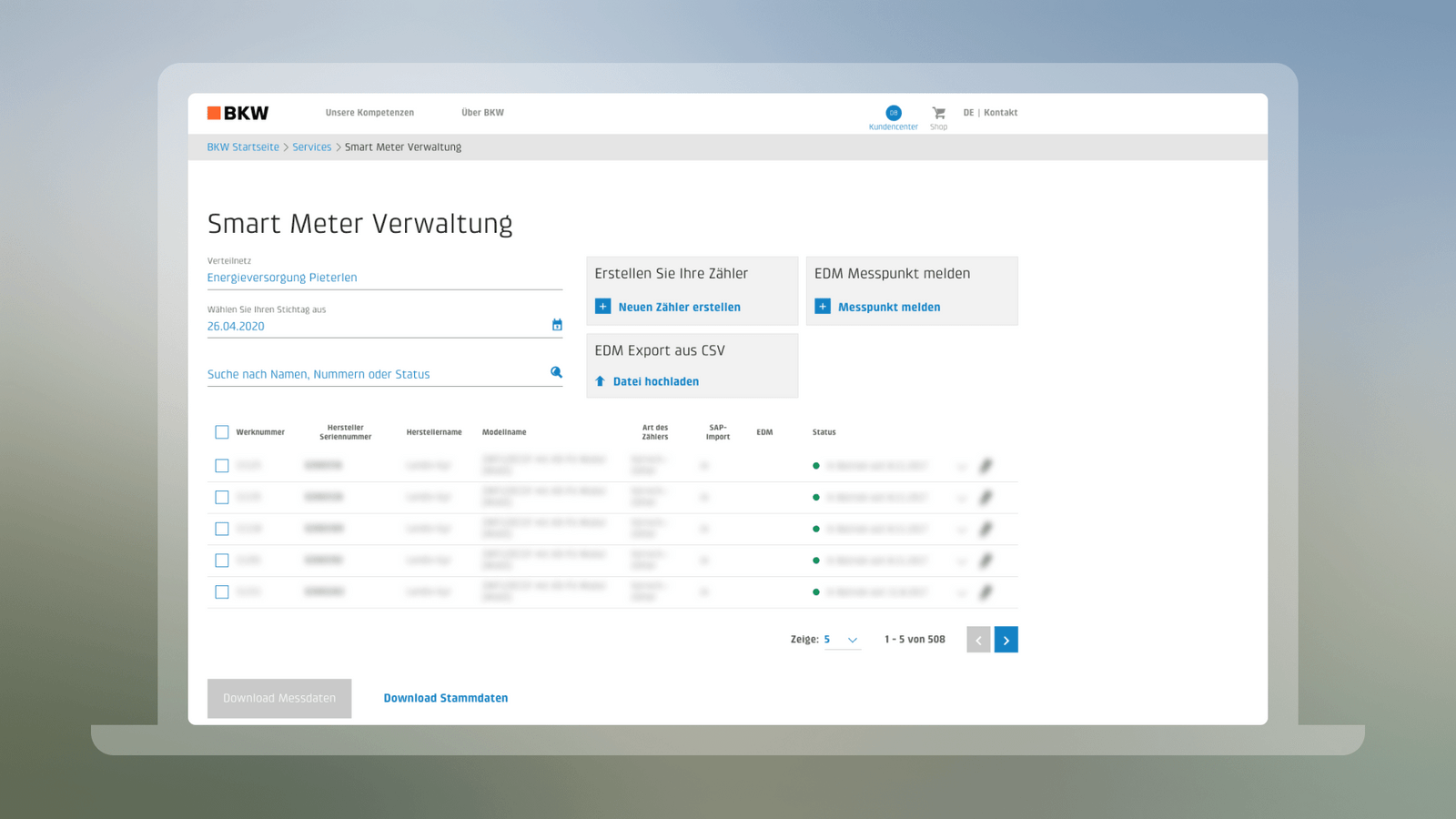The height and width of the screenshot is (819, 1456).
Task: Click the upload icon under EDM Export aus CSV
Action: [x=601, y=381]
